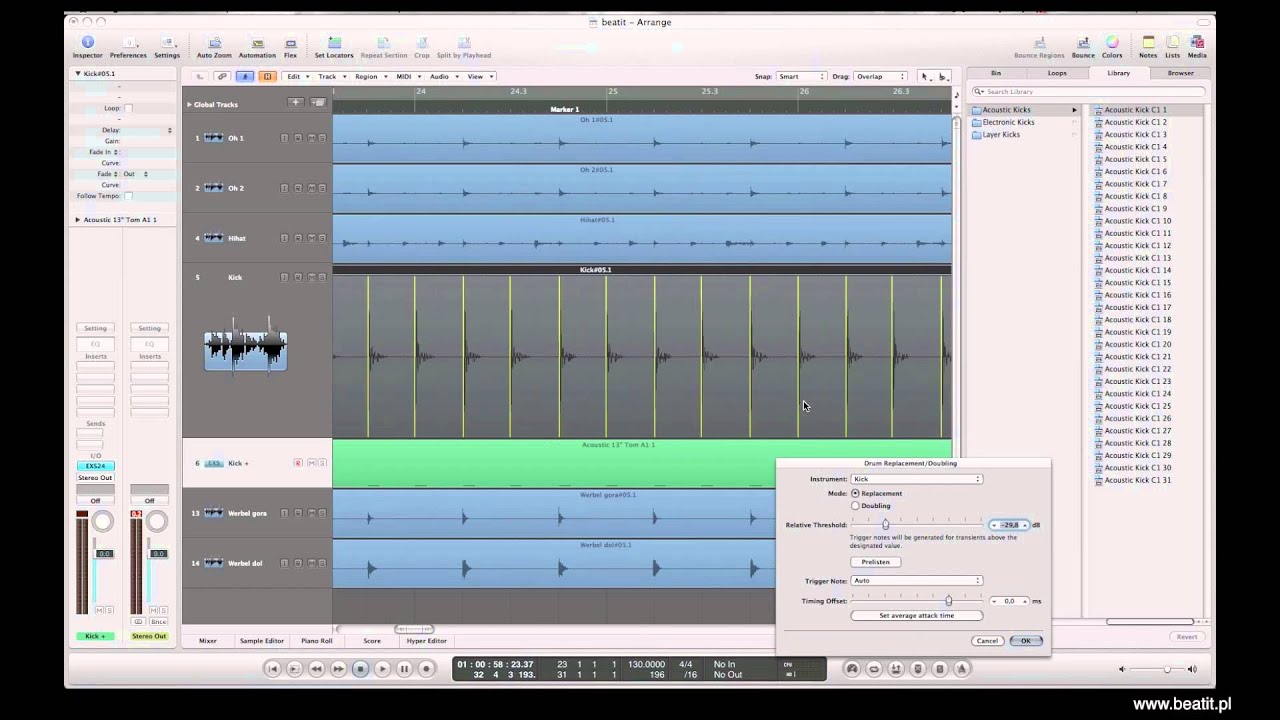This screenshot has height=720, width=1280.
Task: Pause playback in the transport
Action: pos(404,669)
